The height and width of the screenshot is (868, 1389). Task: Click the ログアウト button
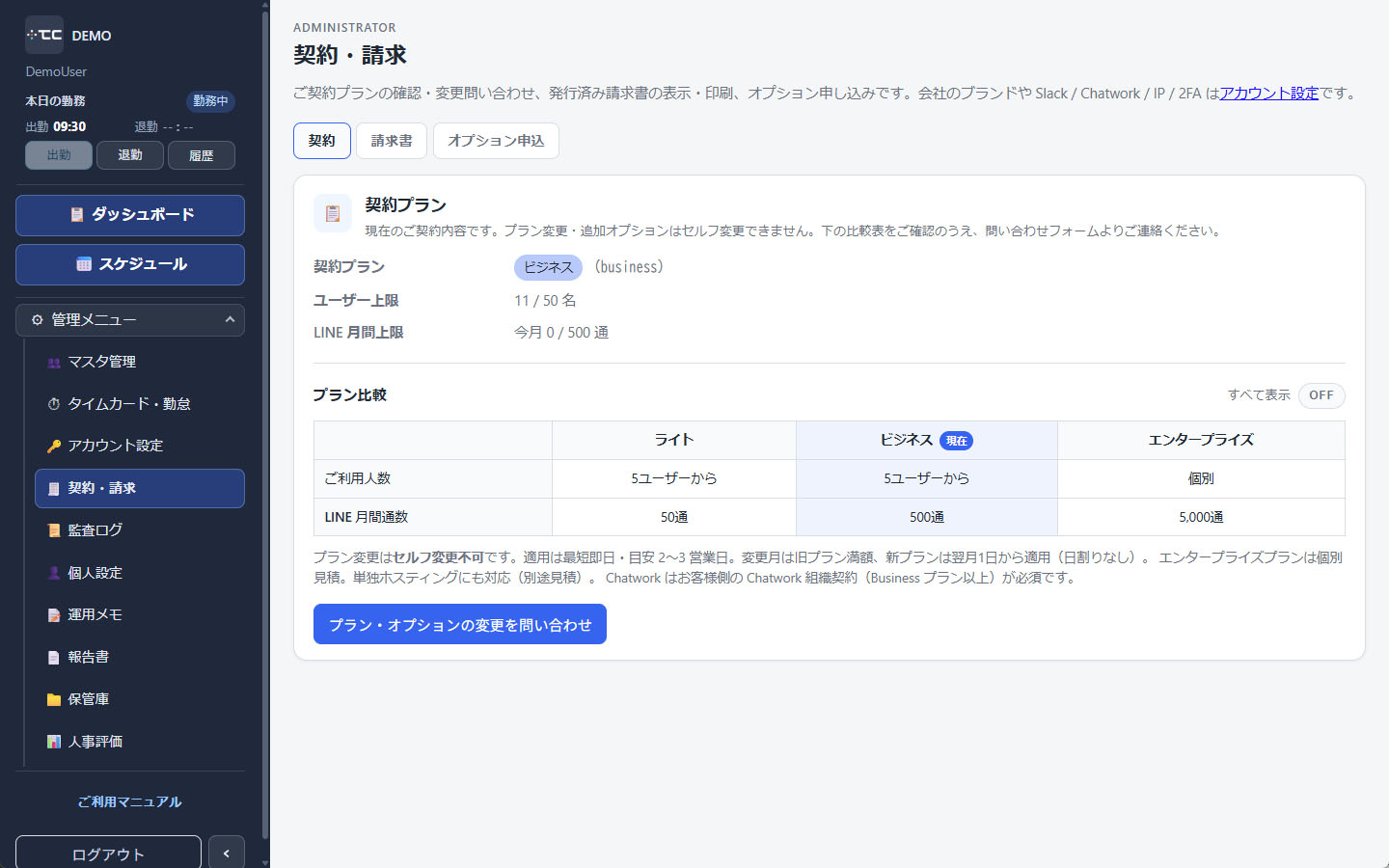tap(108, 854)
